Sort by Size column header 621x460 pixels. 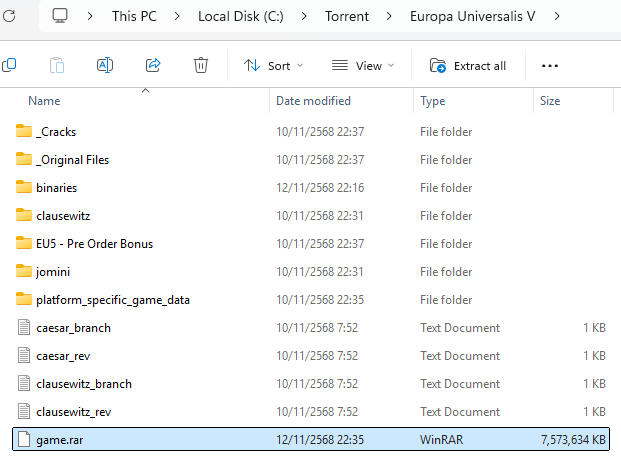coord(550,101)
